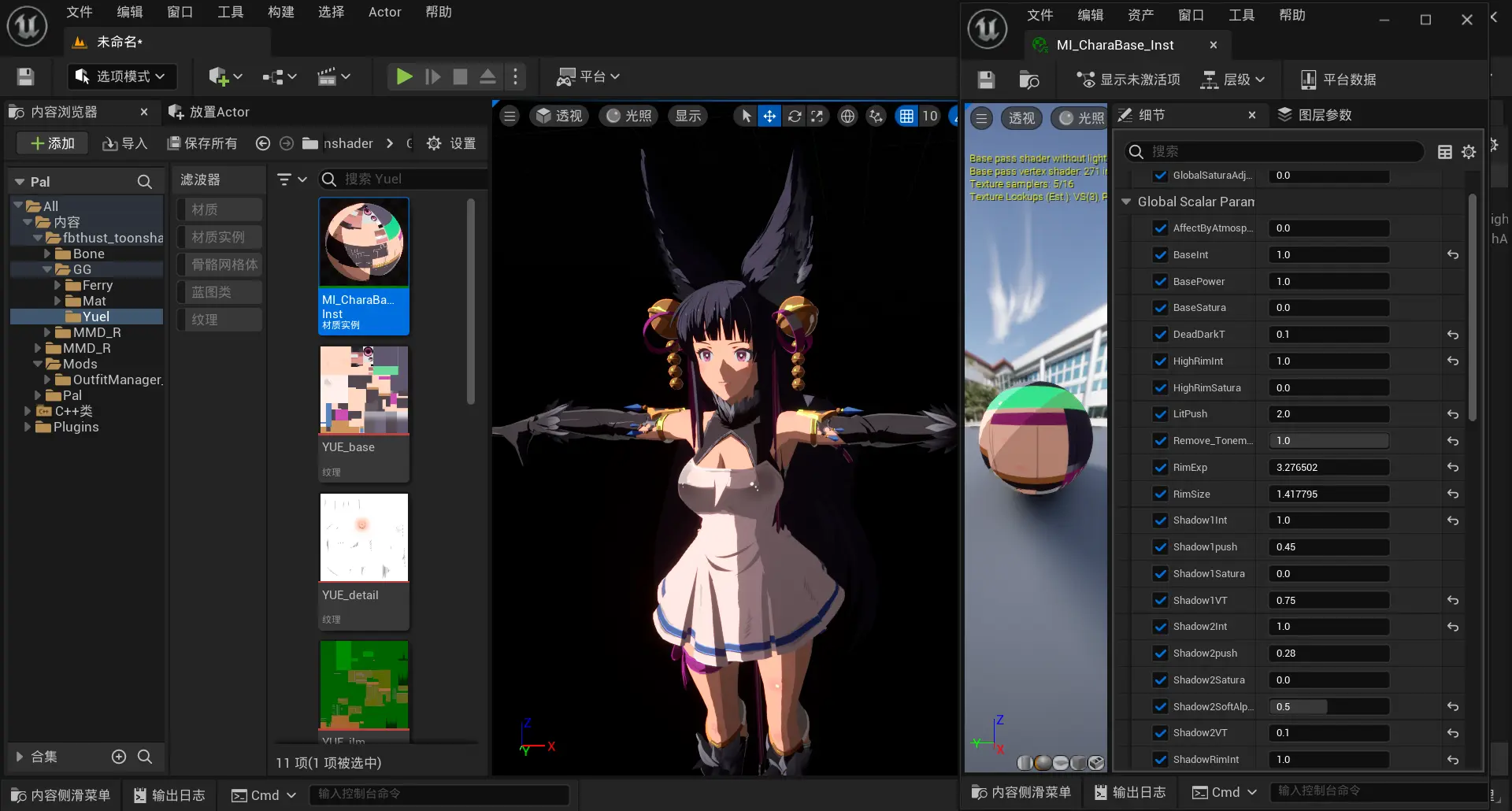The image size is (1512, 811).
Task: Open the Actor menu
Action: pyautogui.click(x=385, y=12)
